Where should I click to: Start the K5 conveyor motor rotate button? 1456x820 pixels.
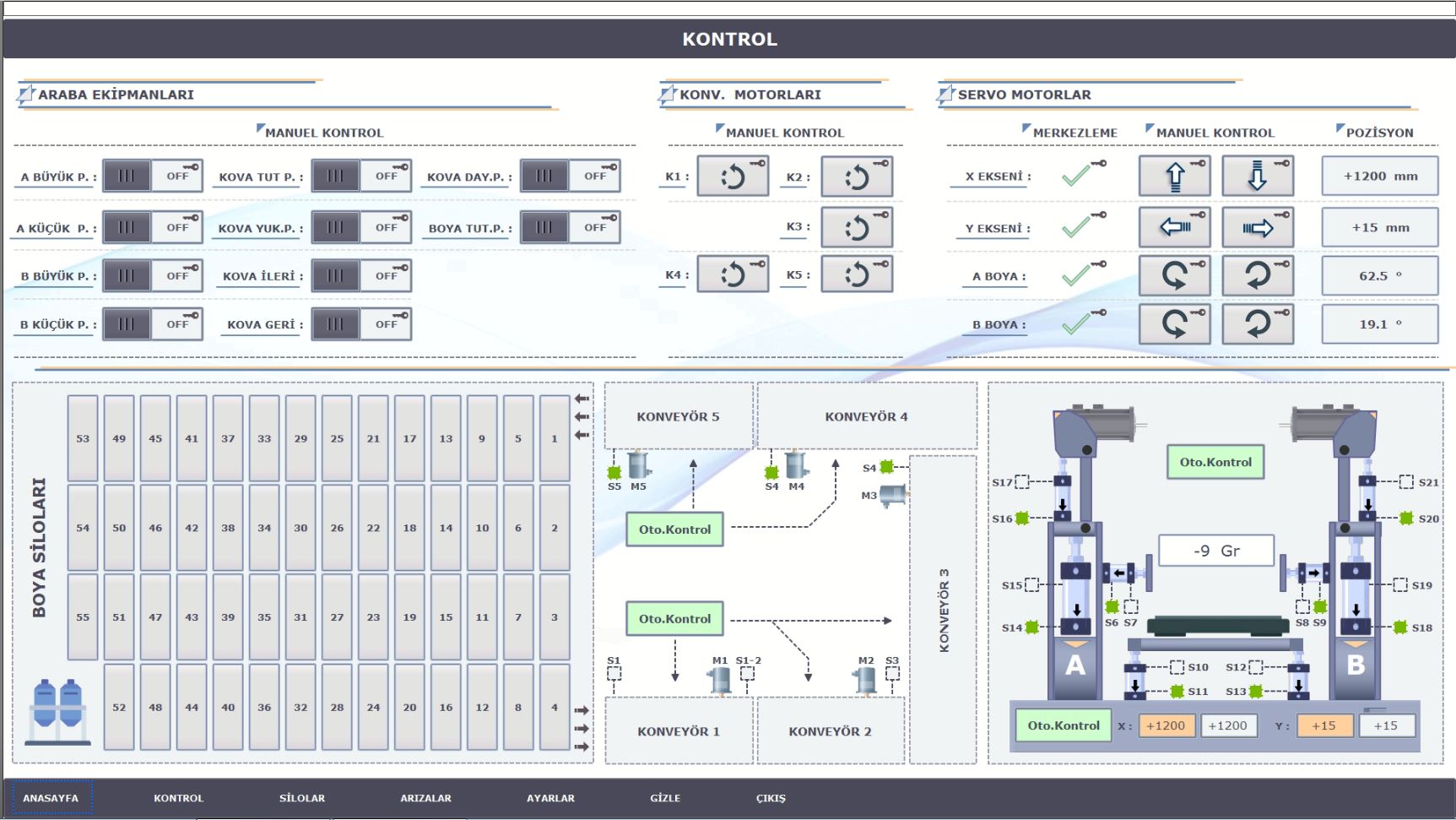click(x=857, y=274)
